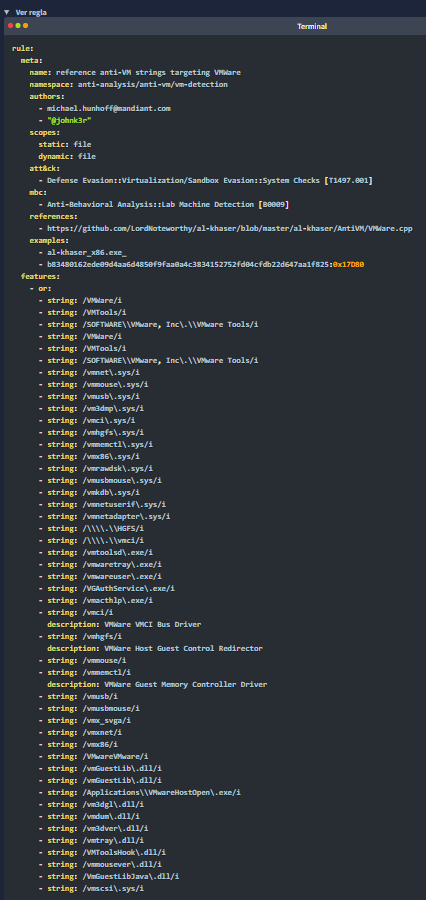Click the att&ck key label
The width and height of the screenshot is (426, 900).
point(45,168)
